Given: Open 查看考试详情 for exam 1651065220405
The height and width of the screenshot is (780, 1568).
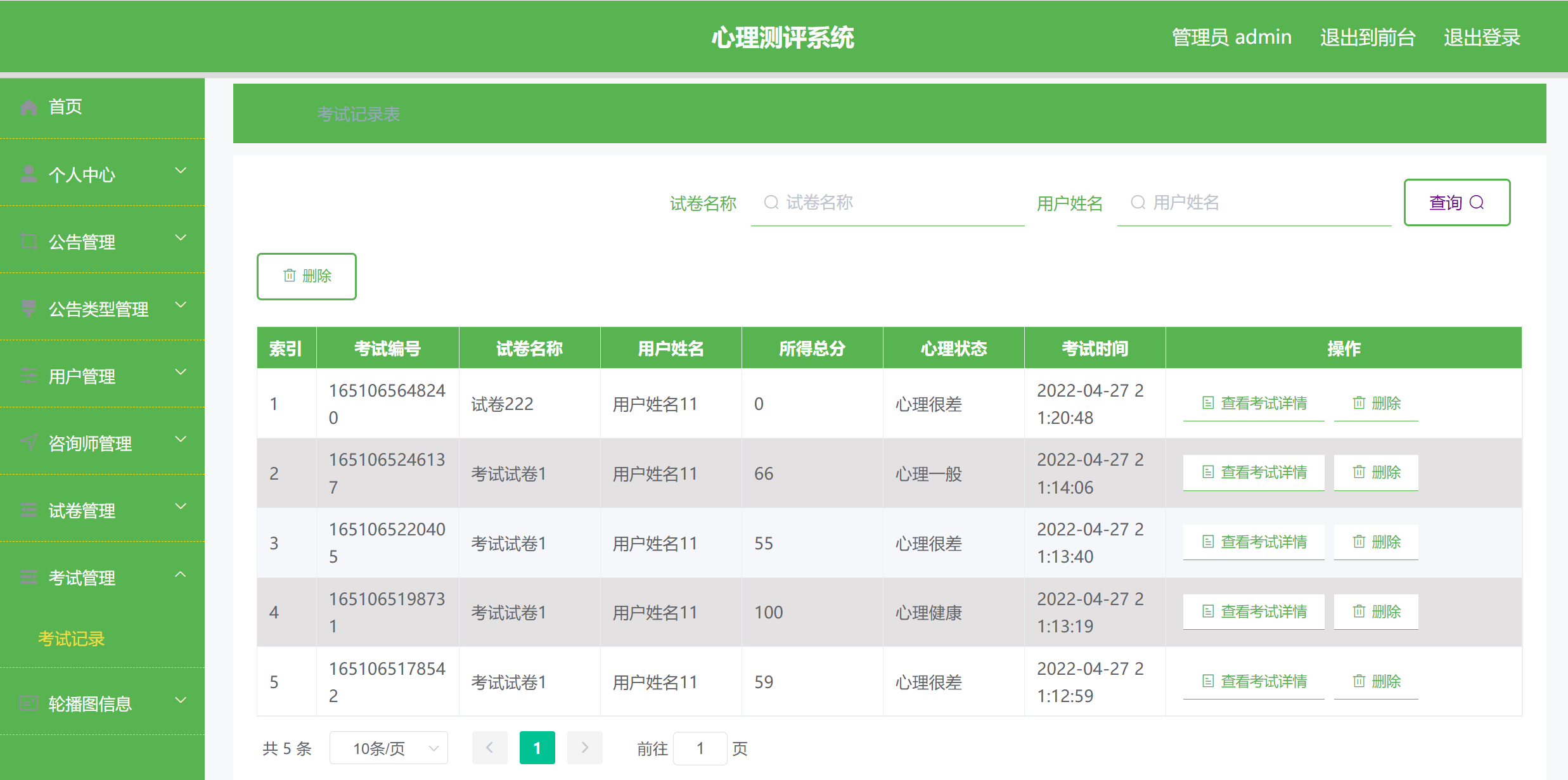Looking at the screenshot, I should [1253, 542].
